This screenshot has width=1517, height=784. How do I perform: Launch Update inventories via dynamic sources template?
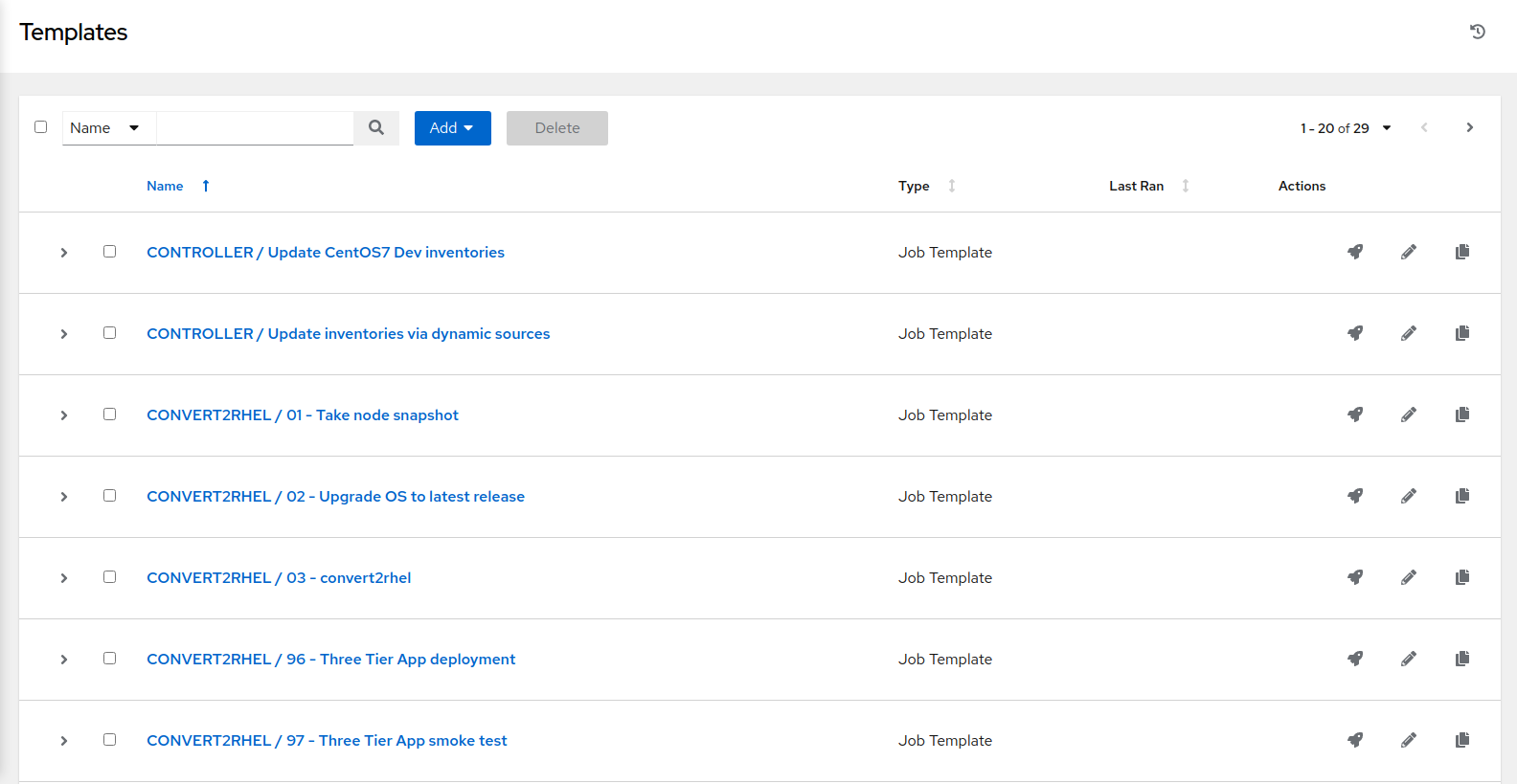tap(1355, 333)
